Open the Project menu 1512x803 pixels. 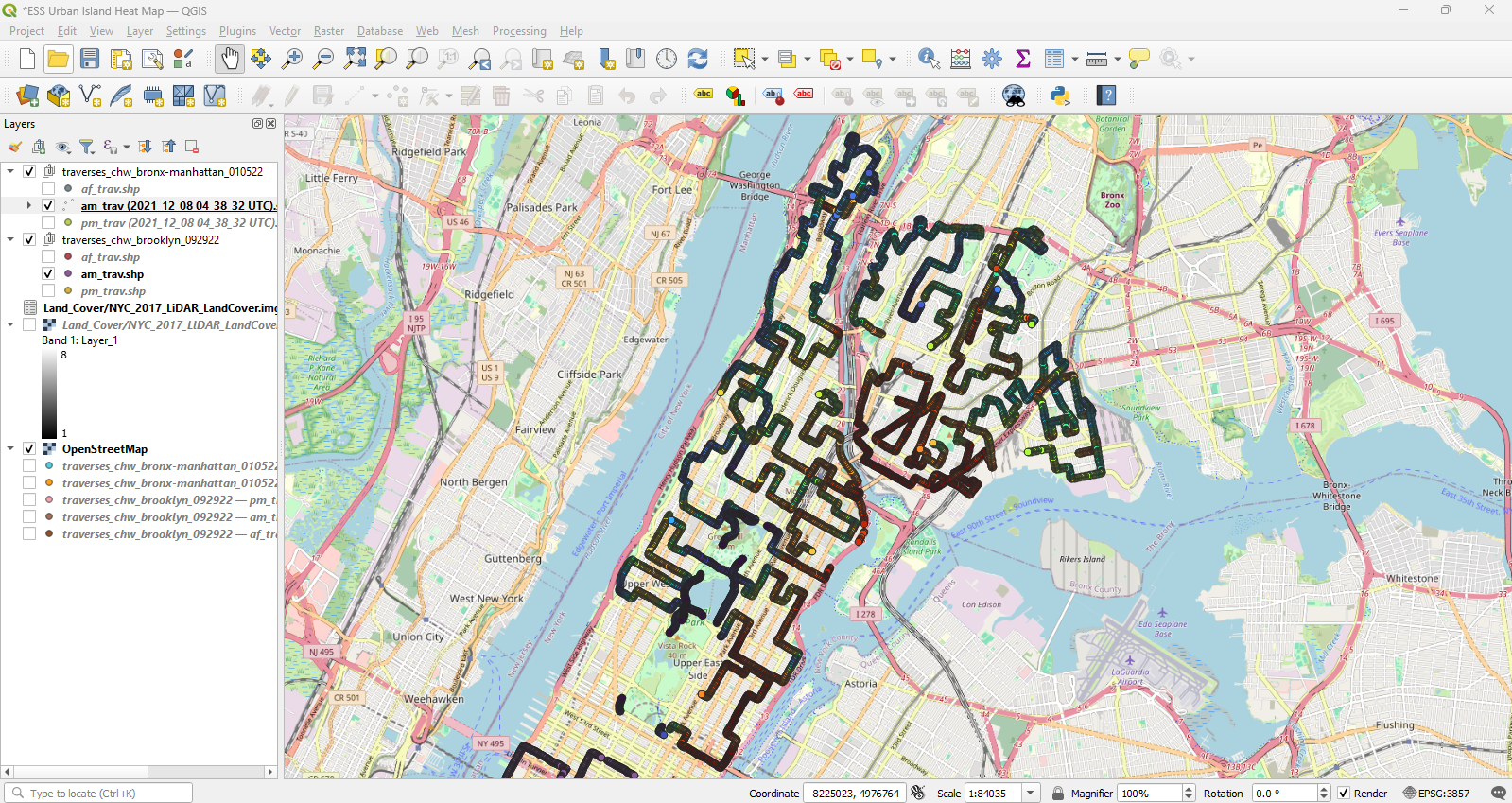coord(26,31)
